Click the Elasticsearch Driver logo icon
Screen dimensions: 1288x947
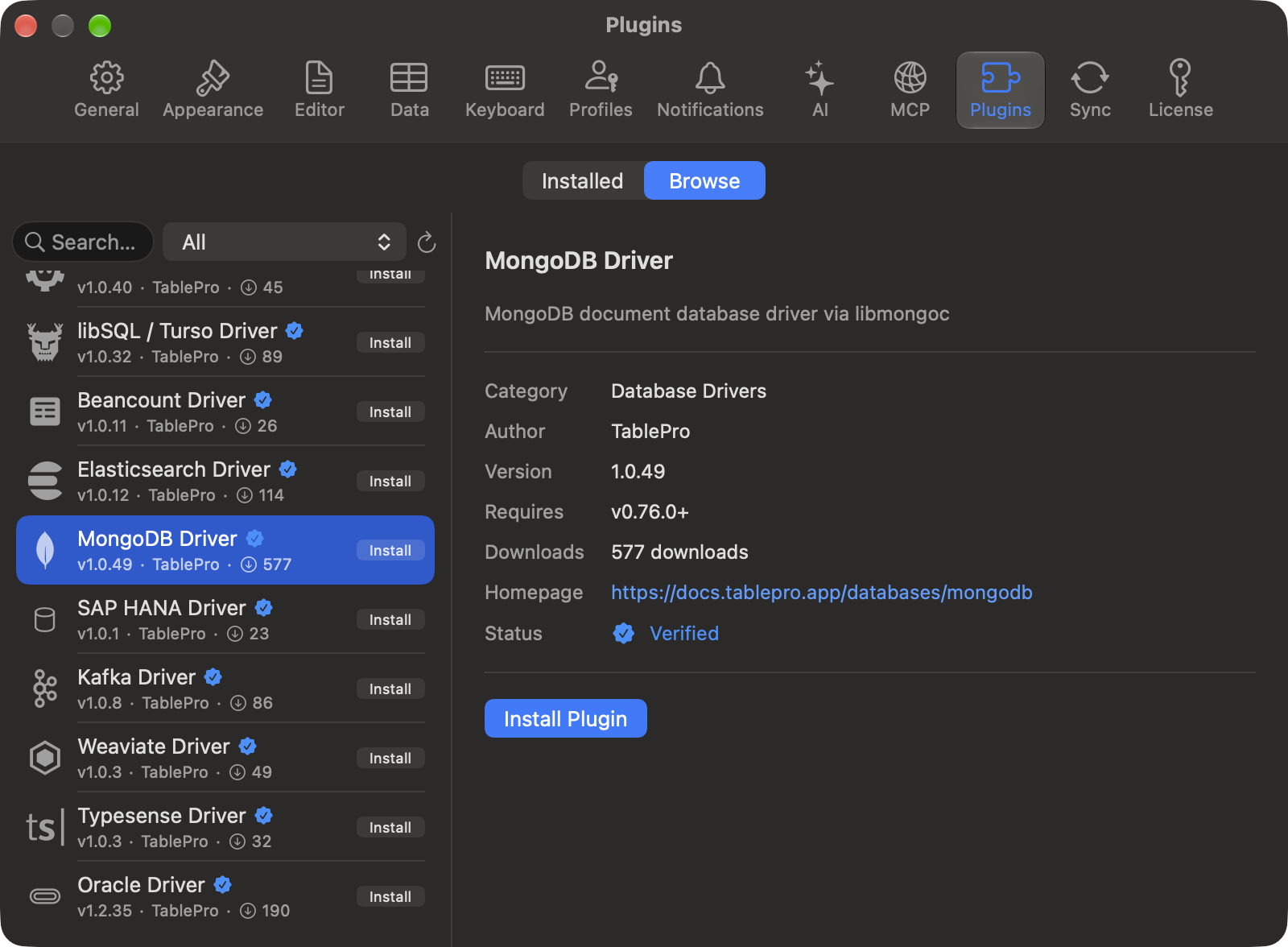pos(45,481)
